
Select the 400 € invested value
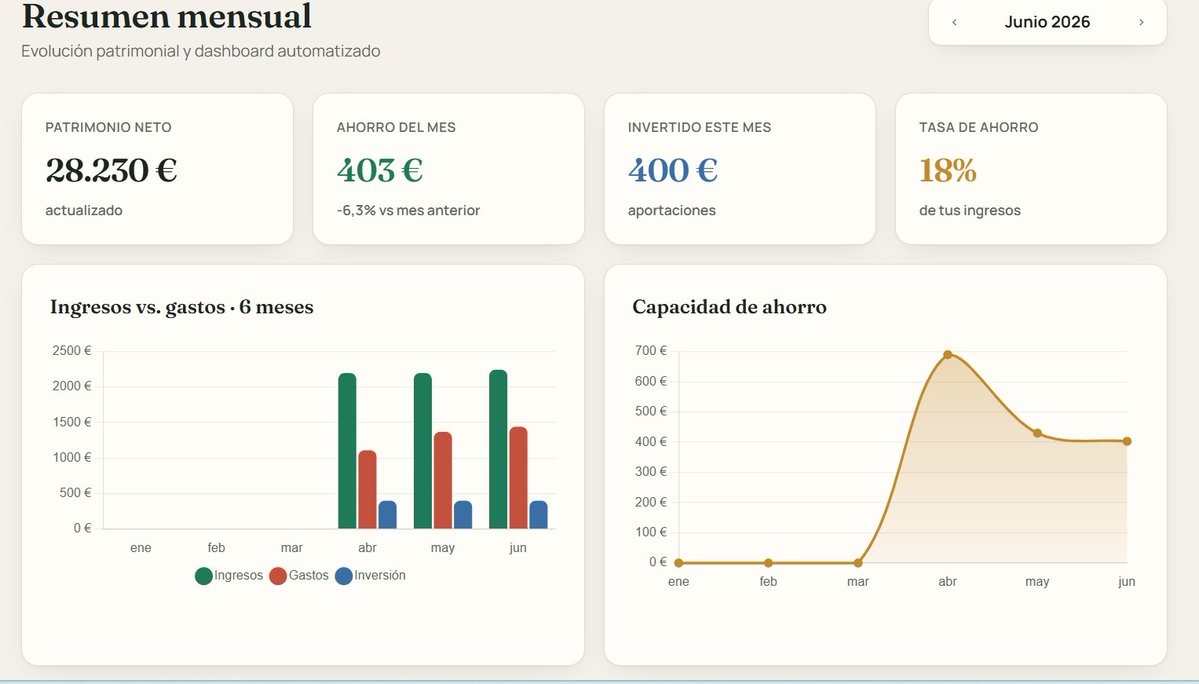672,170
